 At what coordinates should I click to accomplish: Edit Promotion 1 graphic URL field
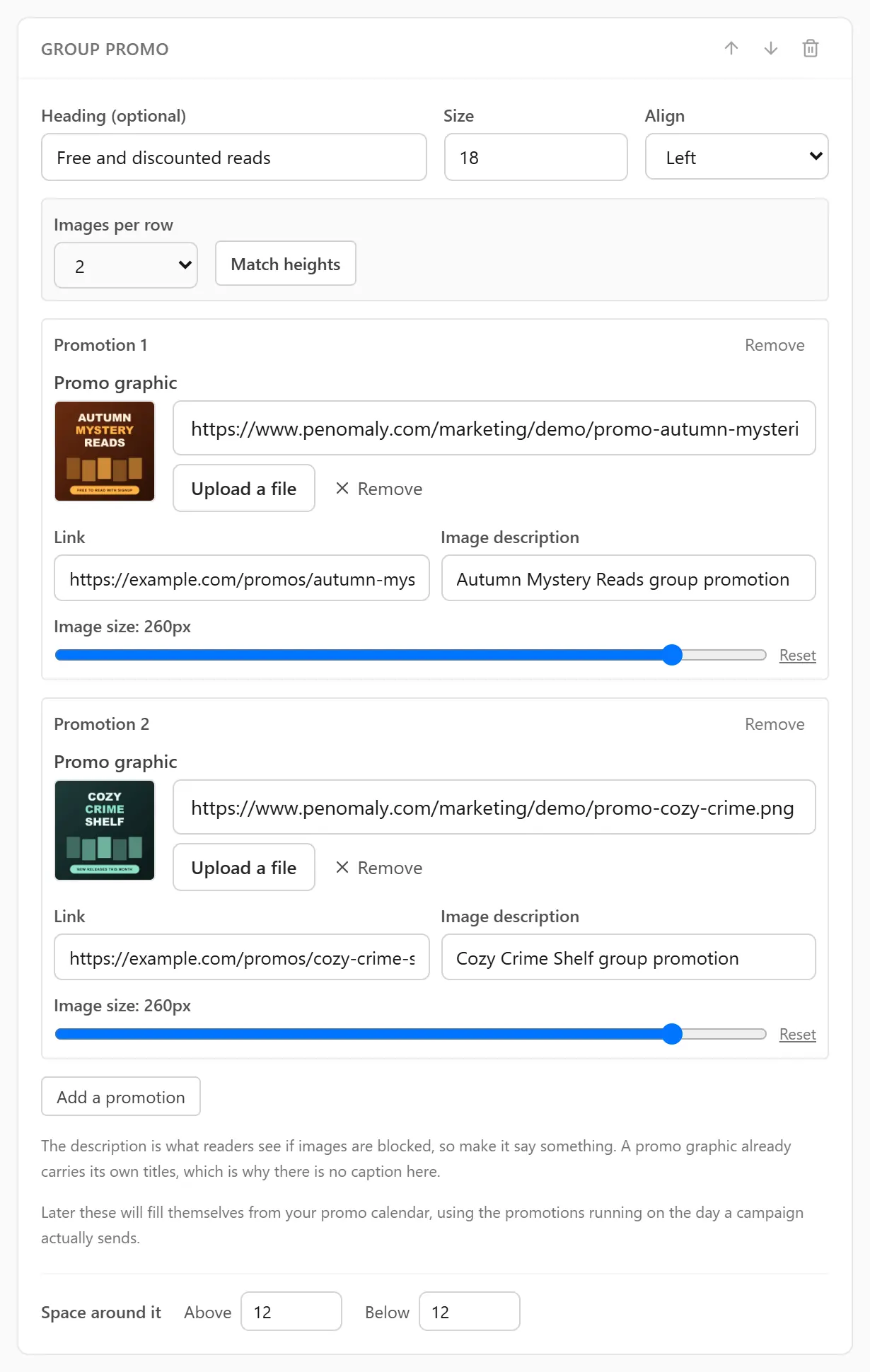[x=494, y=429]
